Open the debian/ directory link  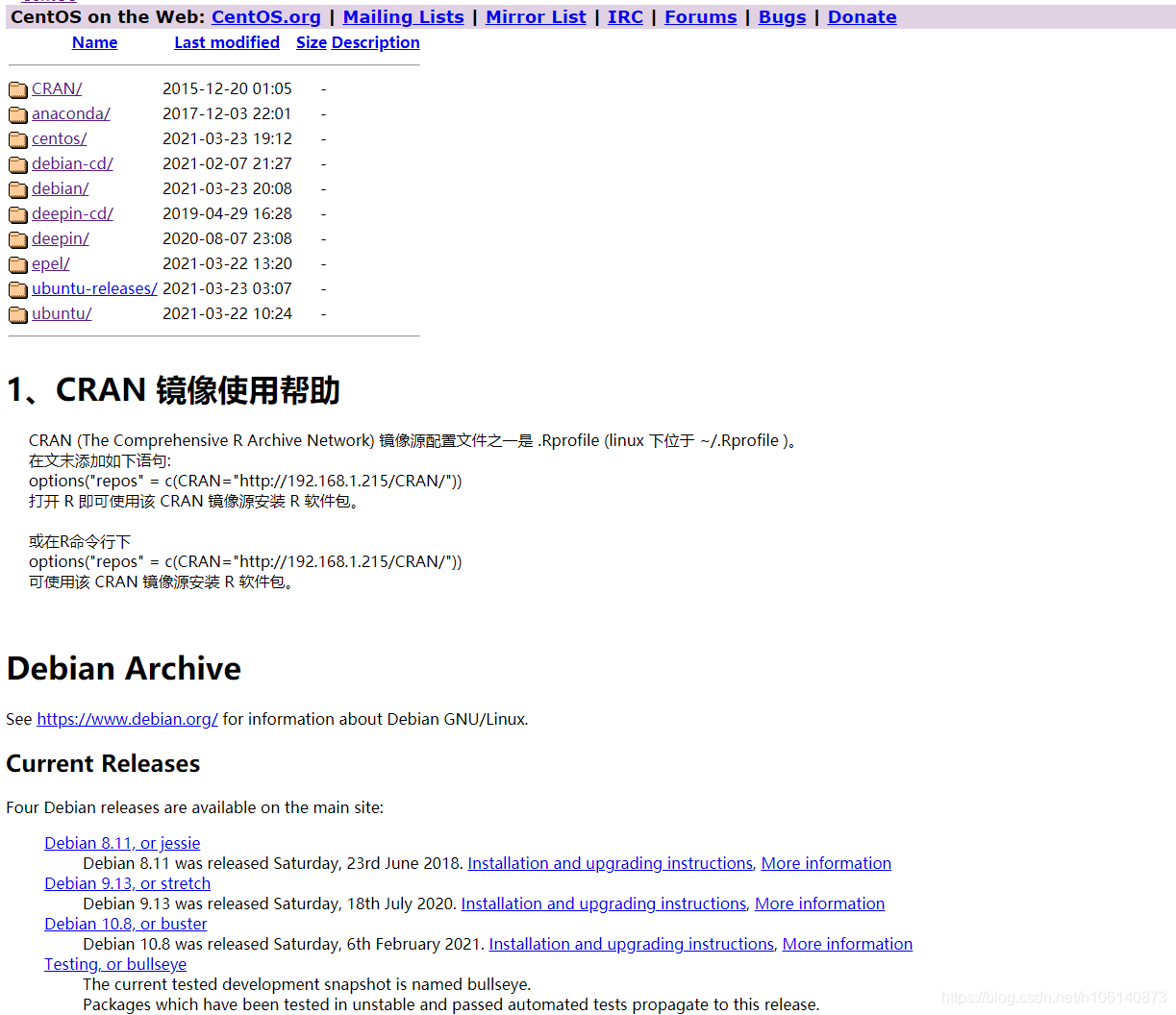click(x=61, y=188)
